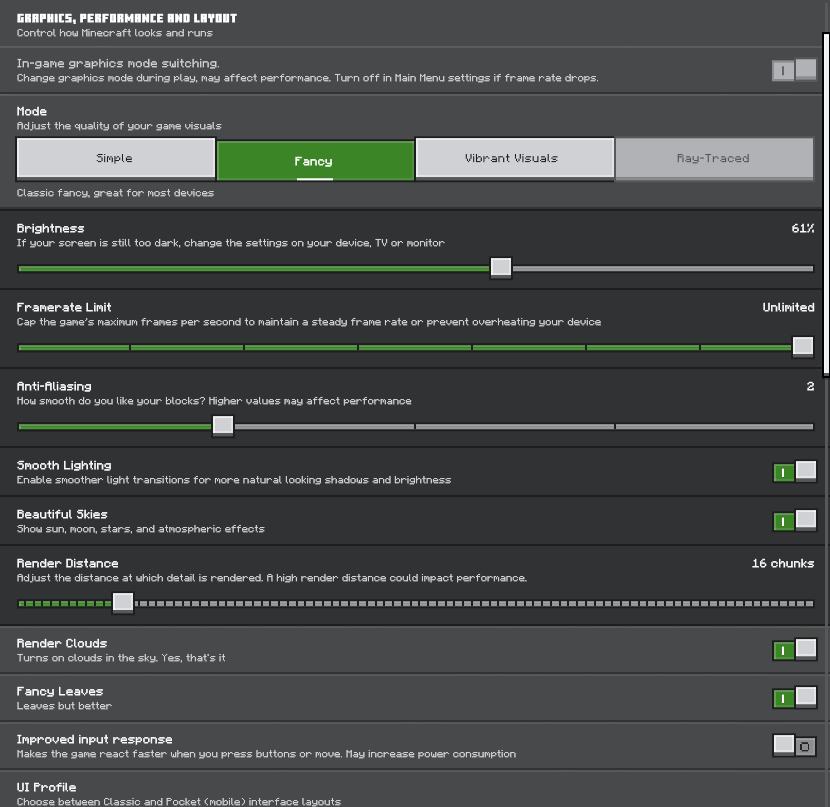Click the Anti-Aliasing slider handle
830x807 pixels.
[x=223, y=425]
